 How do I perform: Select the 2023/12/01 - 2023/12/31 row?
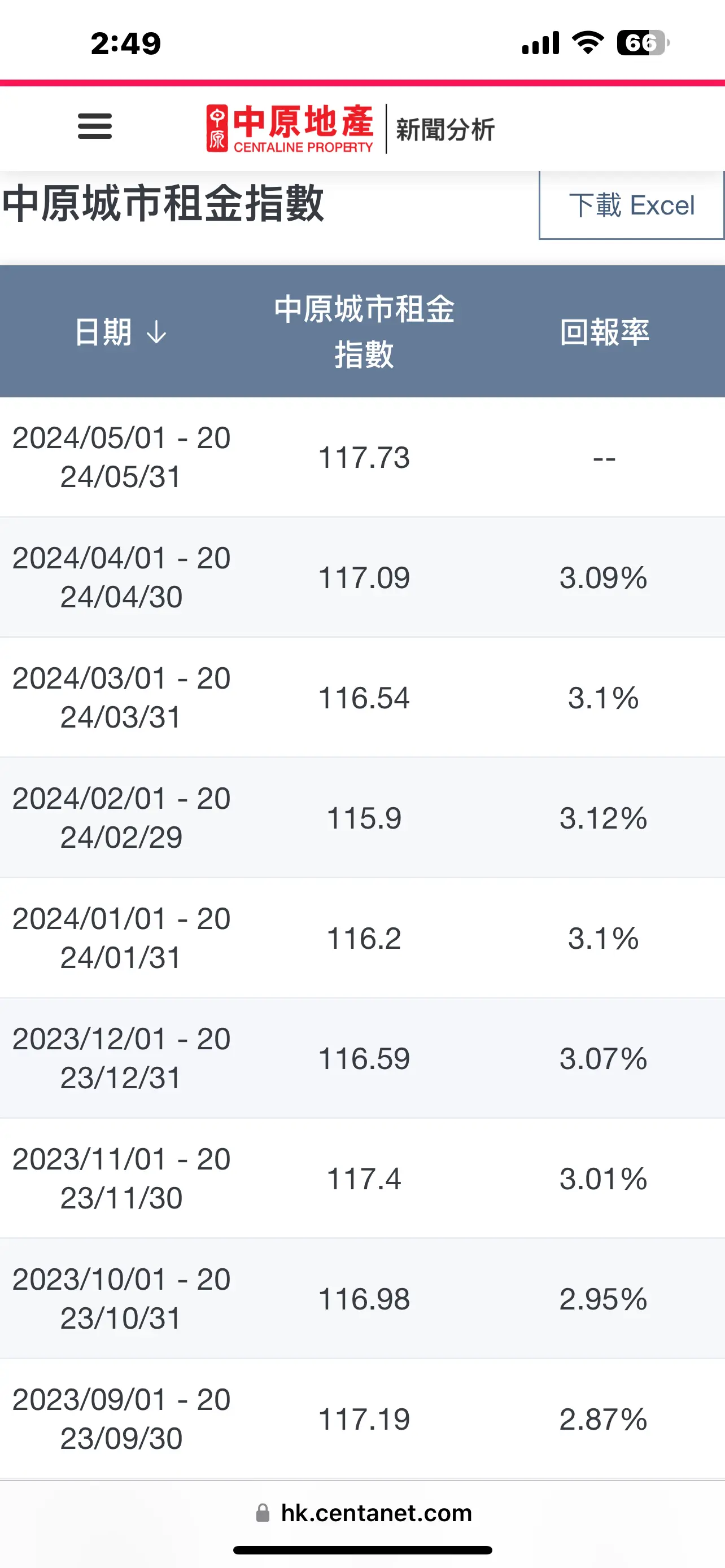coord(363,1058)
